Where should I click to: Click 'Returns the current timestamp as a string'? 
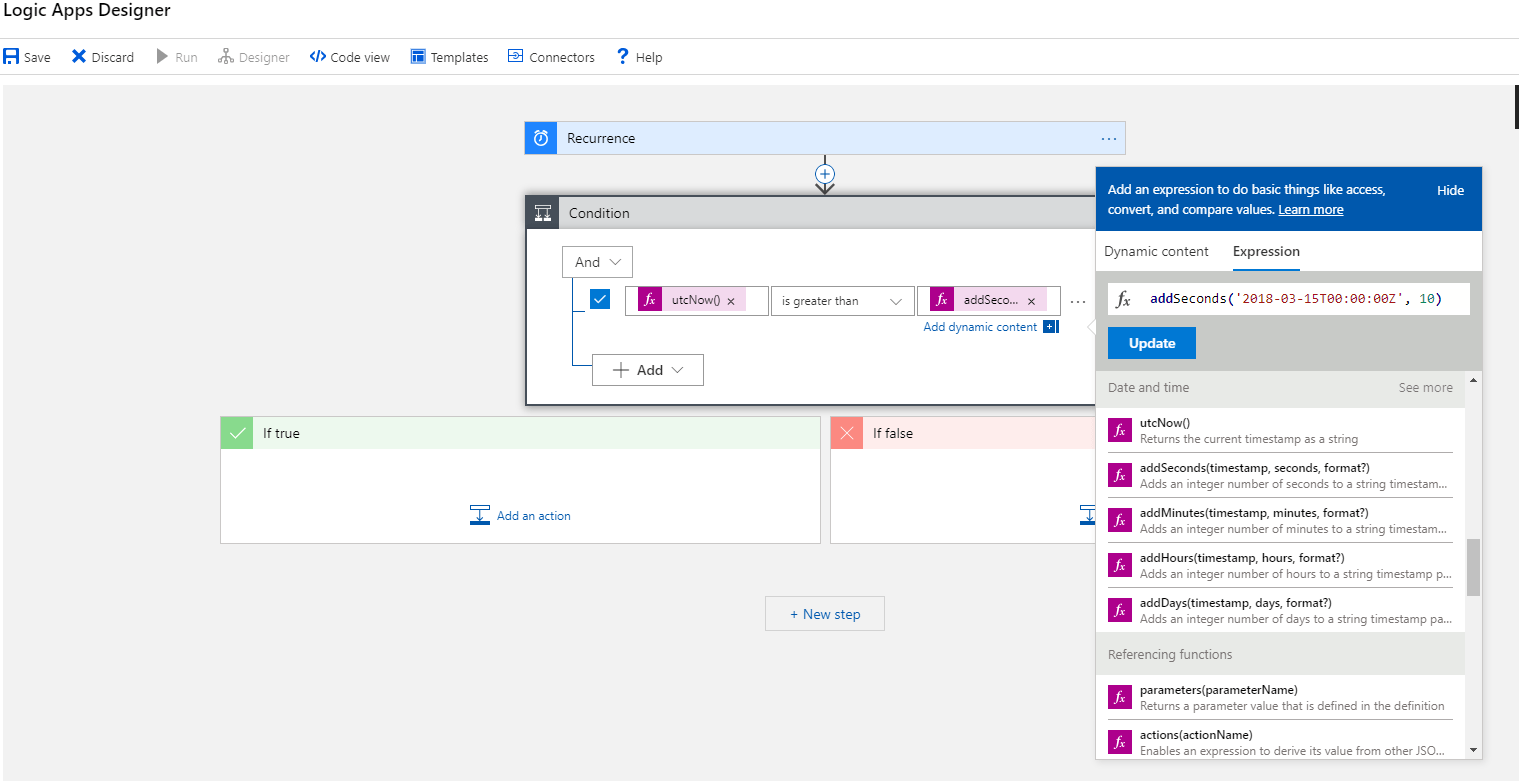pos(1249,439)
